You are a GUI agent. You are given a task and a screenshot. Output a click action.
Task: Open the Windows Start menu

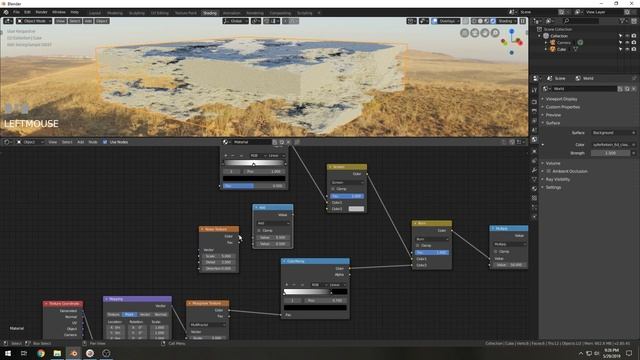[x=8, y=353]
